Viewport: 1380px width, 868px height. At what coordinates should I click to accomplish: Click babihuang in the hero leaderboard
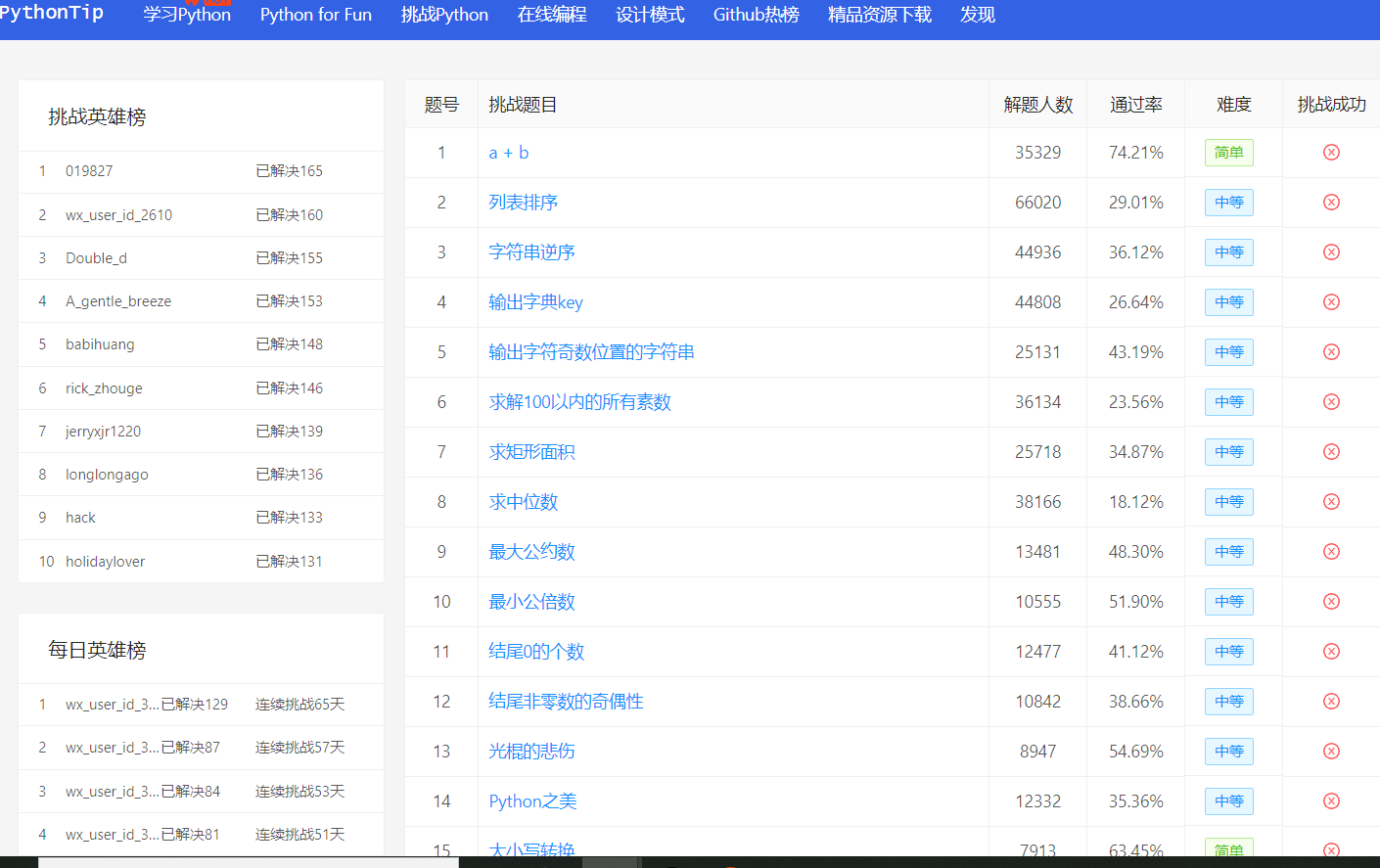coord(100,343)
